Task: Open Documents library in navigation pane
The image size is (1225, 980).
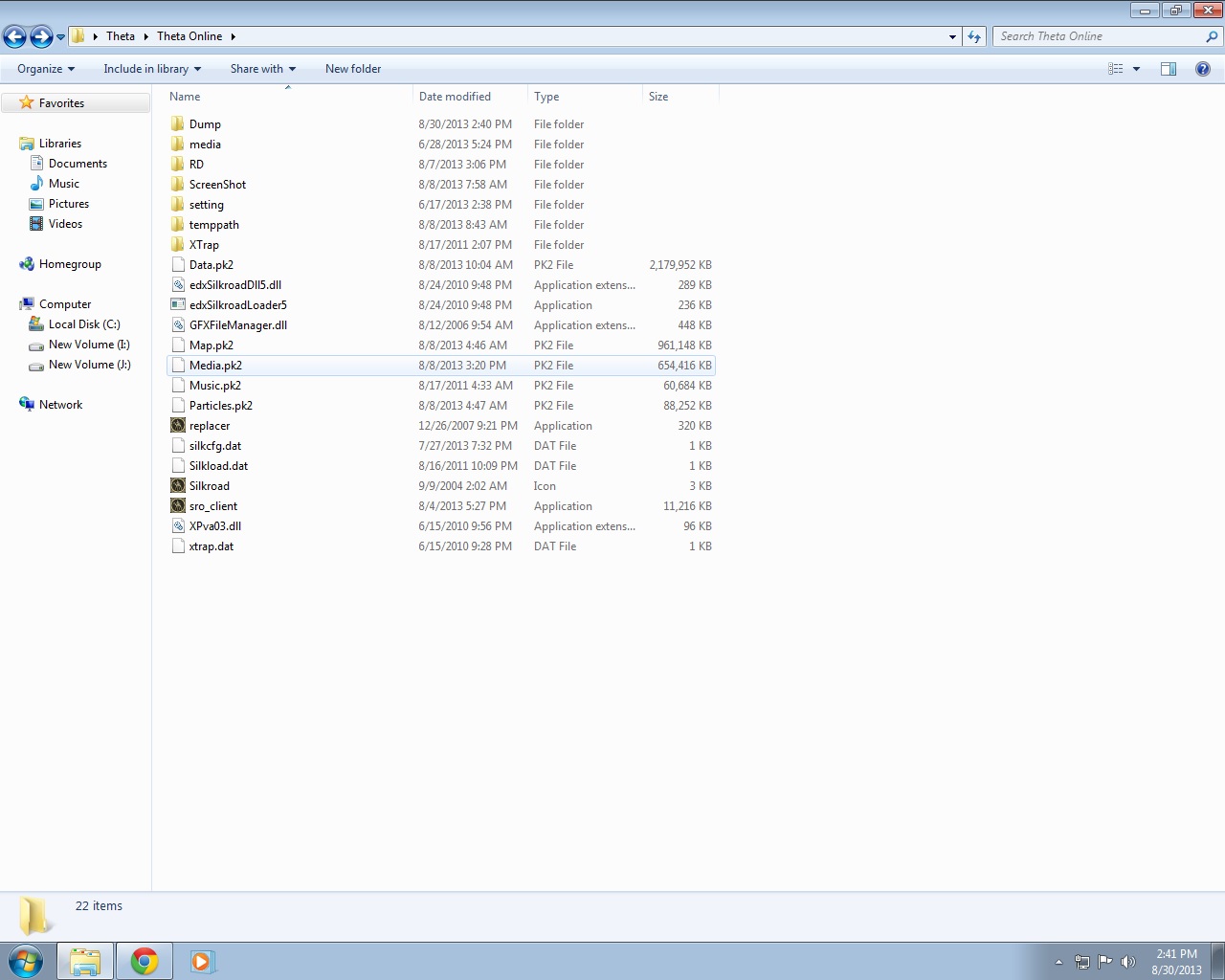Action: pos(78,164)
